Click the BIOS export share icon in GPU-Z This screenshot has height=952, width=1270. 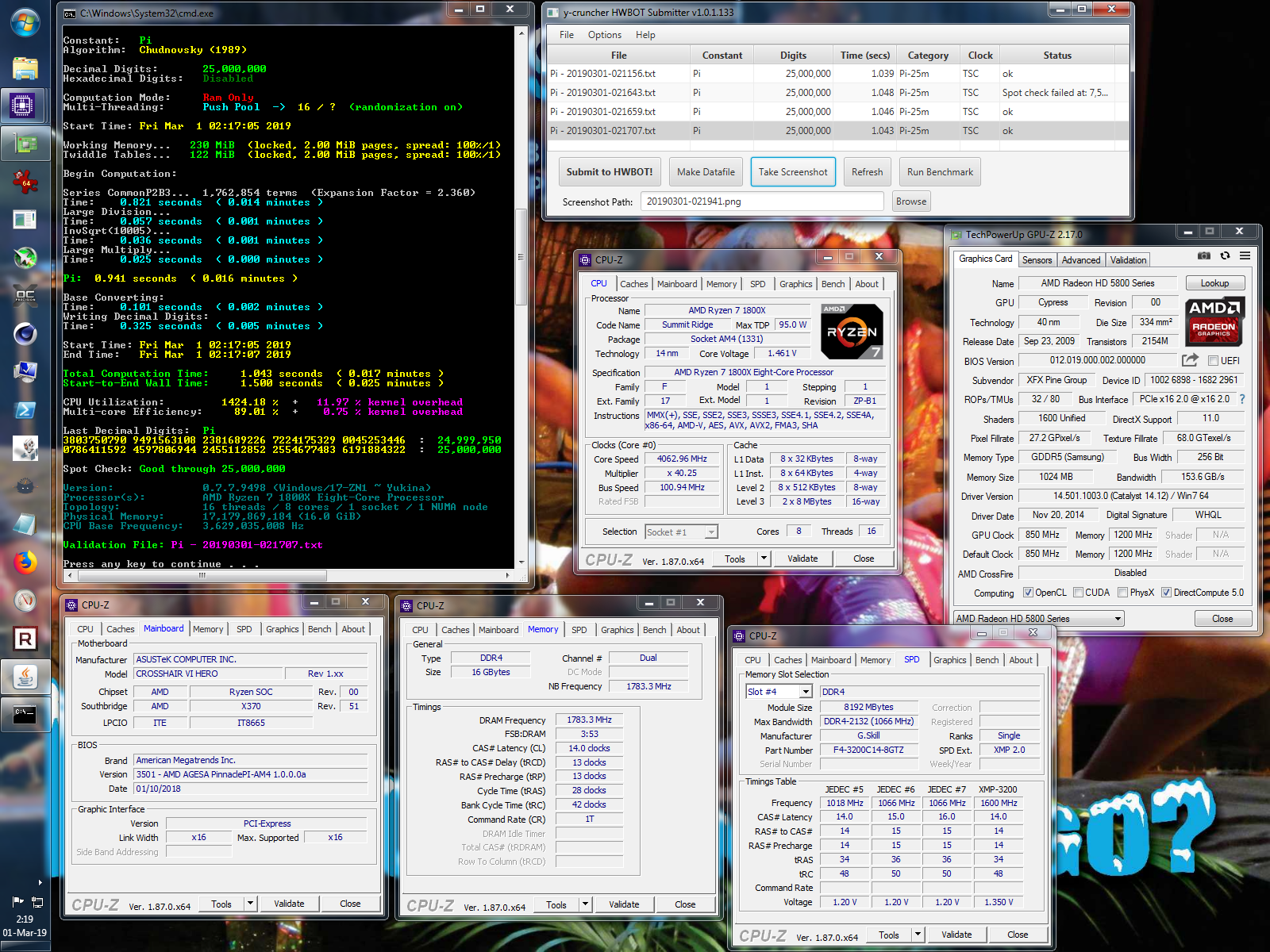(1190, 359)
